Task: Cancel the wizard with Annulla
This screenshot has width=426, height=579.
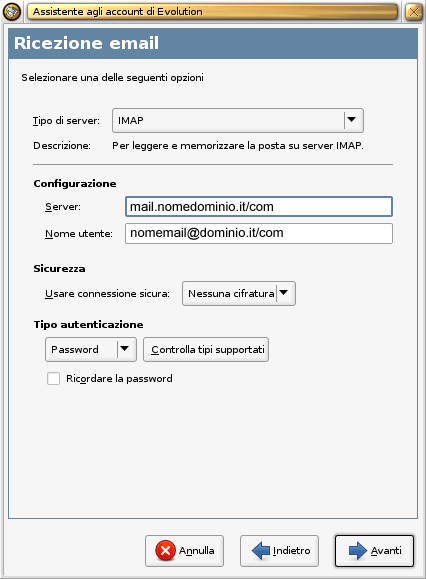Action: (185, 551)
